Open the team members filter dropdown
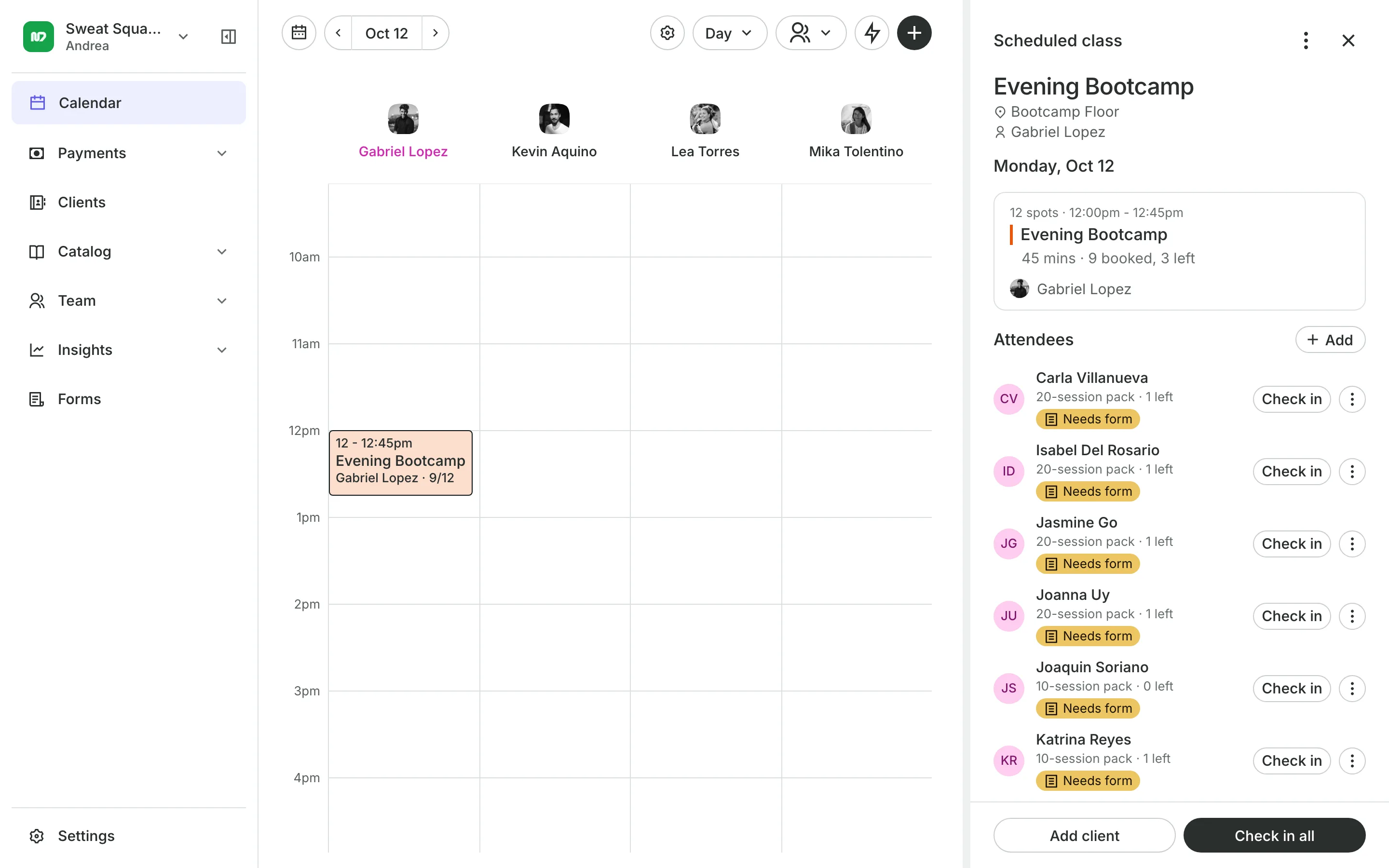Image resolution: width=1389 pixels, height=868 pixels. click(x=810, y=33)
